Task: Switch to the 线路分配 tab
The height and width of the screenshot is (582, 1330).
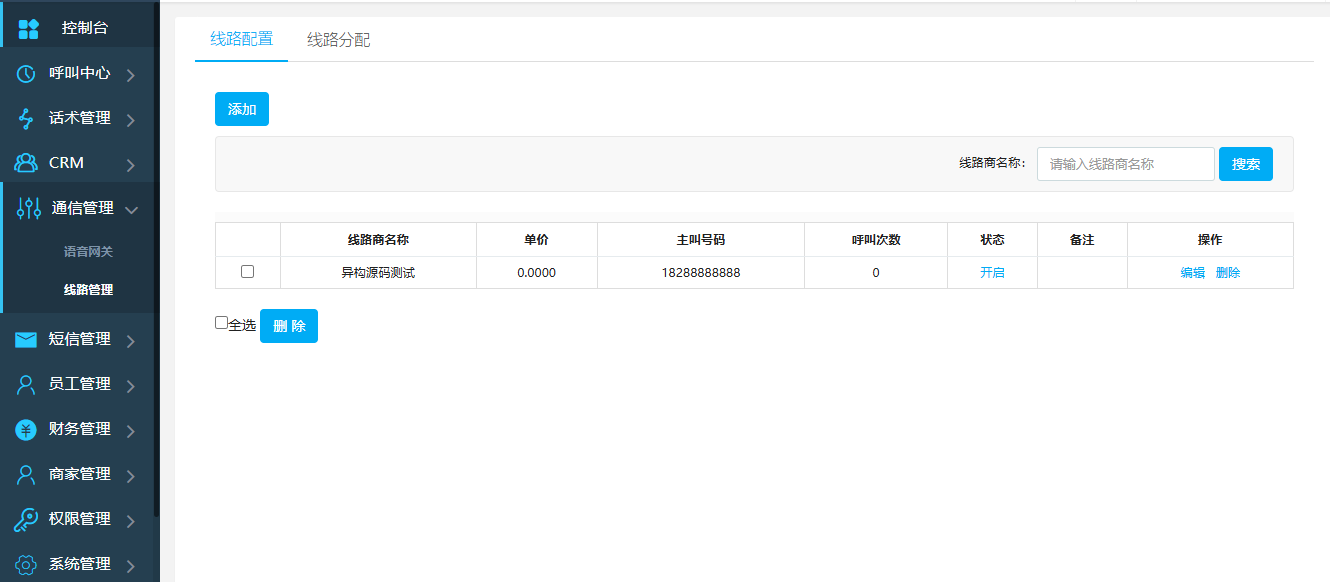Action: pos(338,40)
